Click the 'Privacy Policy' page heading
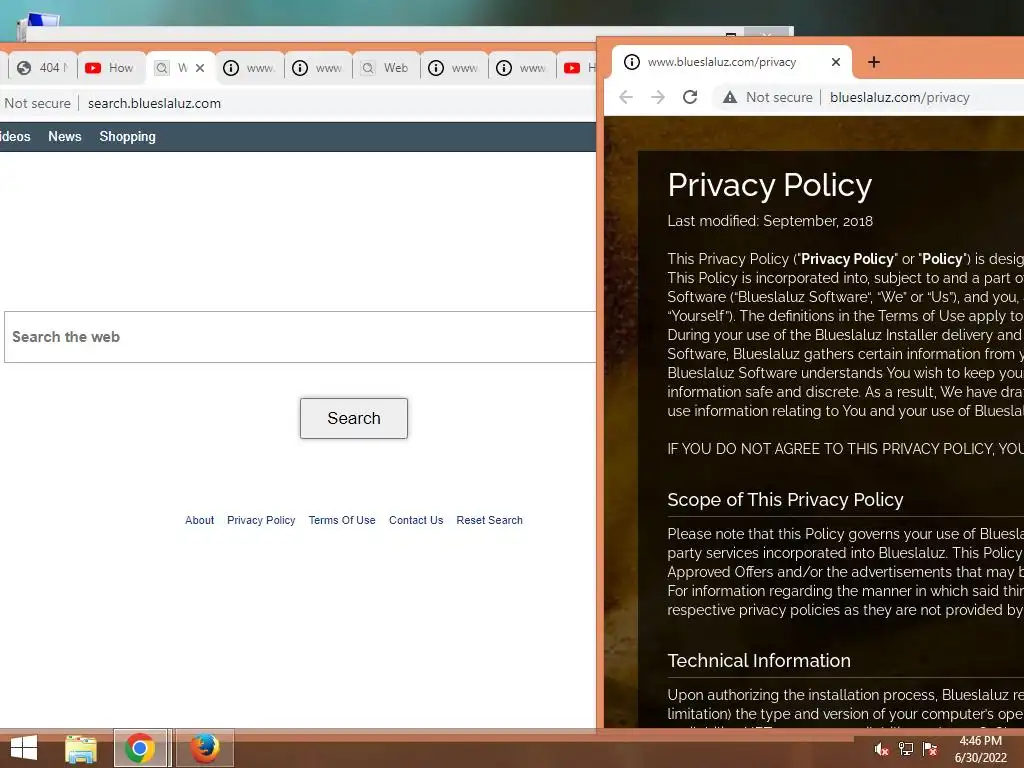Viewport: 1024px width, 768px height. [770, 185]
